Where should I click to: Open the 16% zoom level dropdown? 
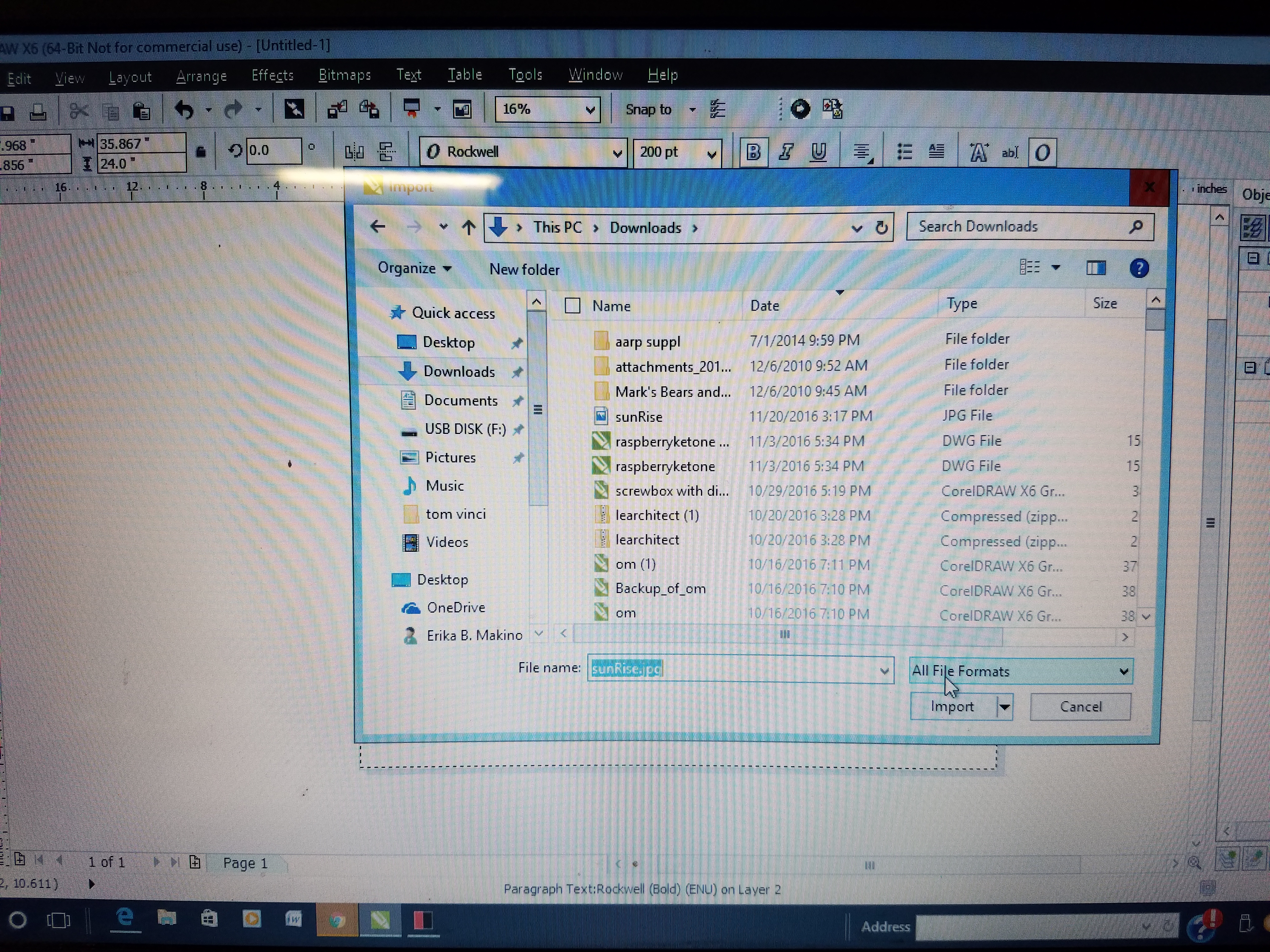coord(590,110)
